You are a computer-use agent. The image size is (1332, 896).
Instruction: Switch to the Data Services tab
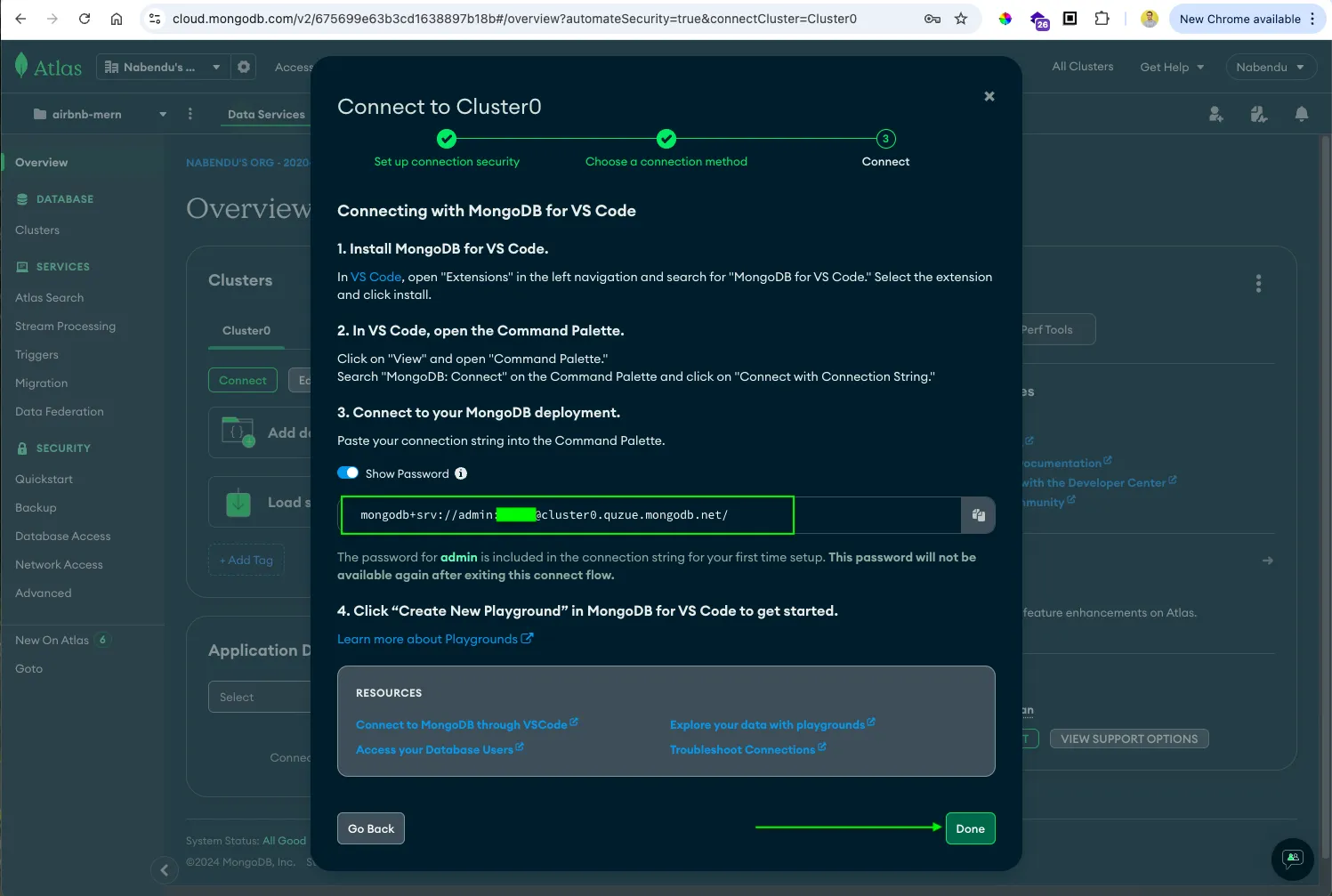[x=266, y=114]
